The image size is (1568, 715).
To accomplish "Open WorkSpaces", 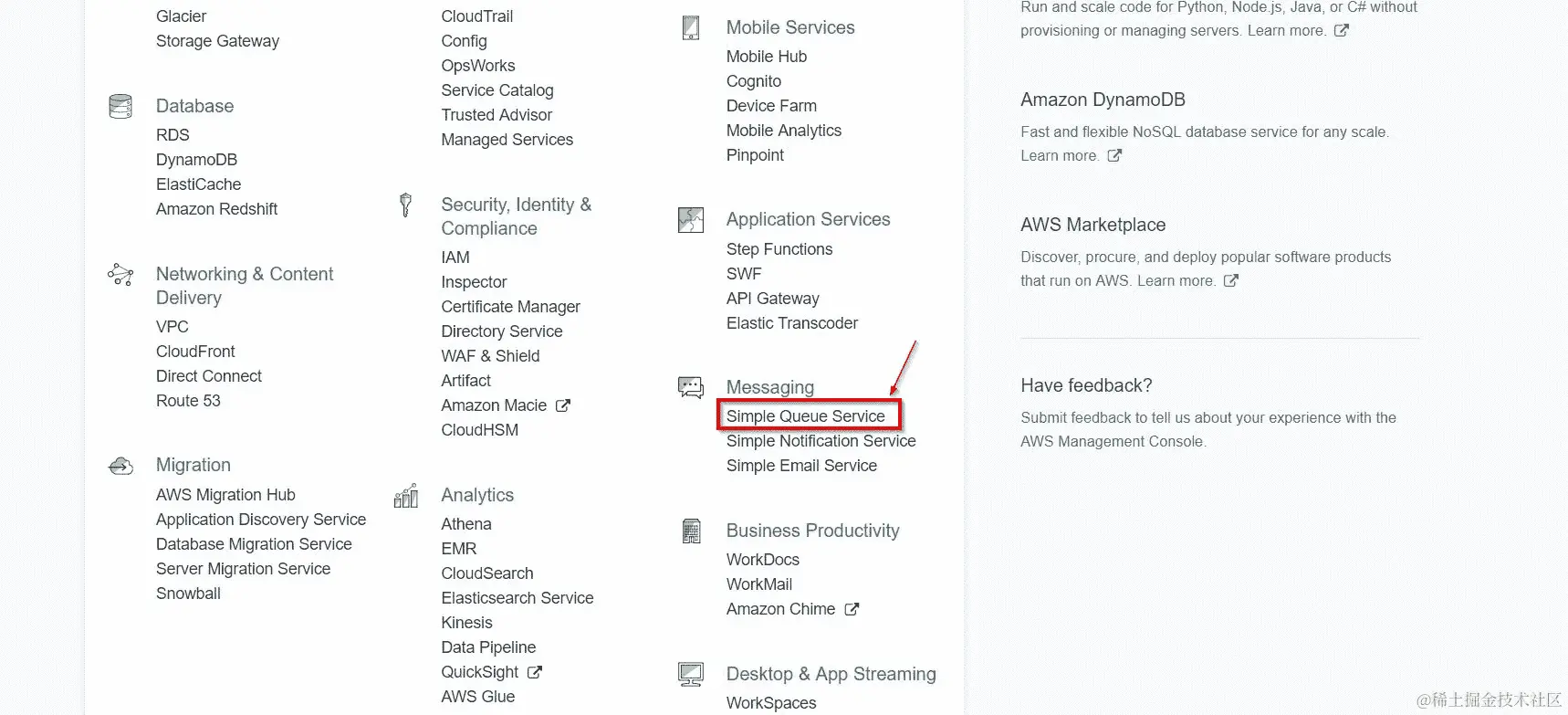I will tap(771, 703).
